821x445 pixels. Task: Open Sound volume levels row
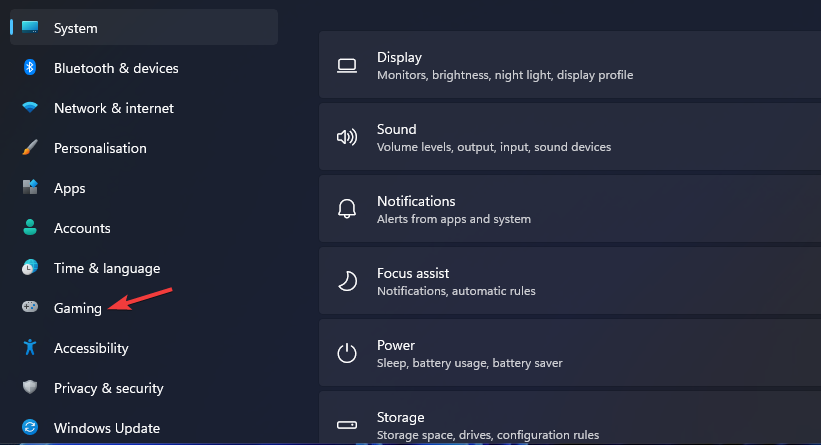point(569,138)
